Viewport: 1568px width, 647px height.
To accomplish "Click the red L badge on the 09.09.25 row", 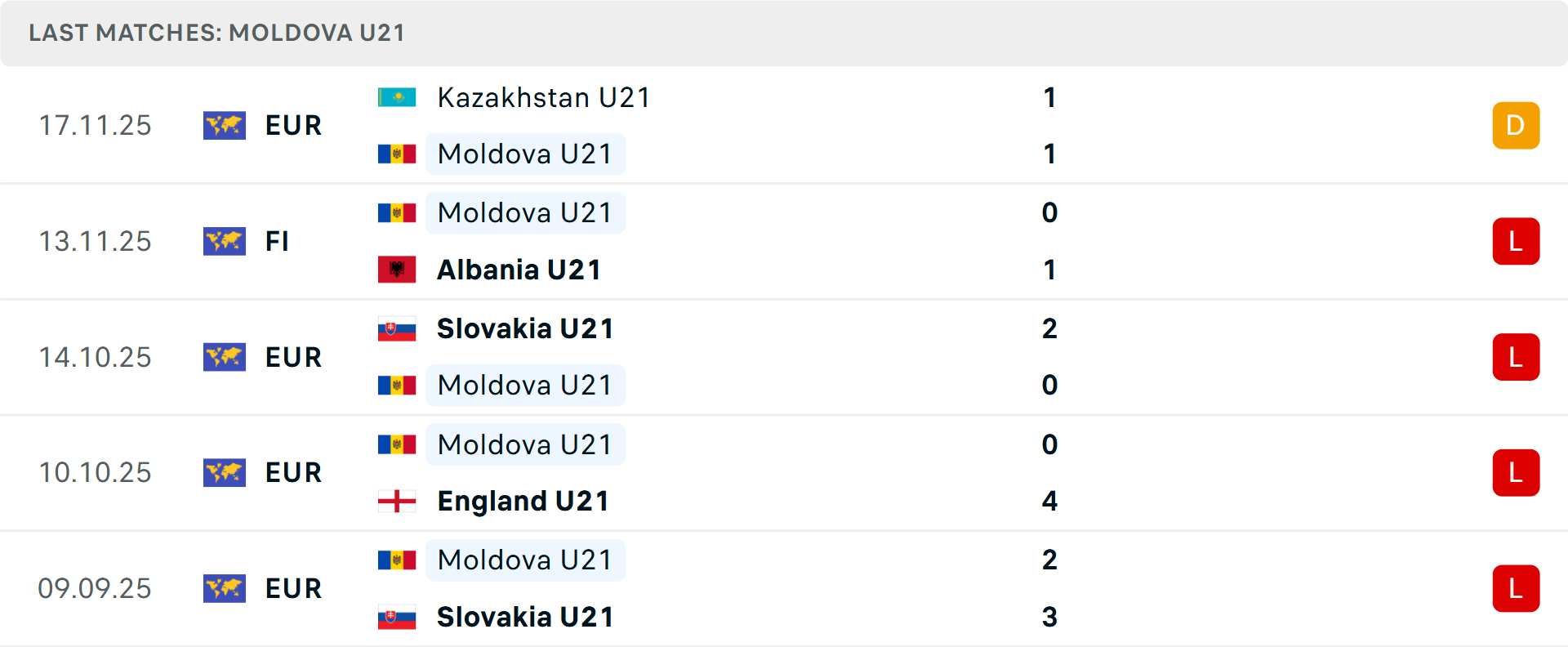I will point(1517,589).
